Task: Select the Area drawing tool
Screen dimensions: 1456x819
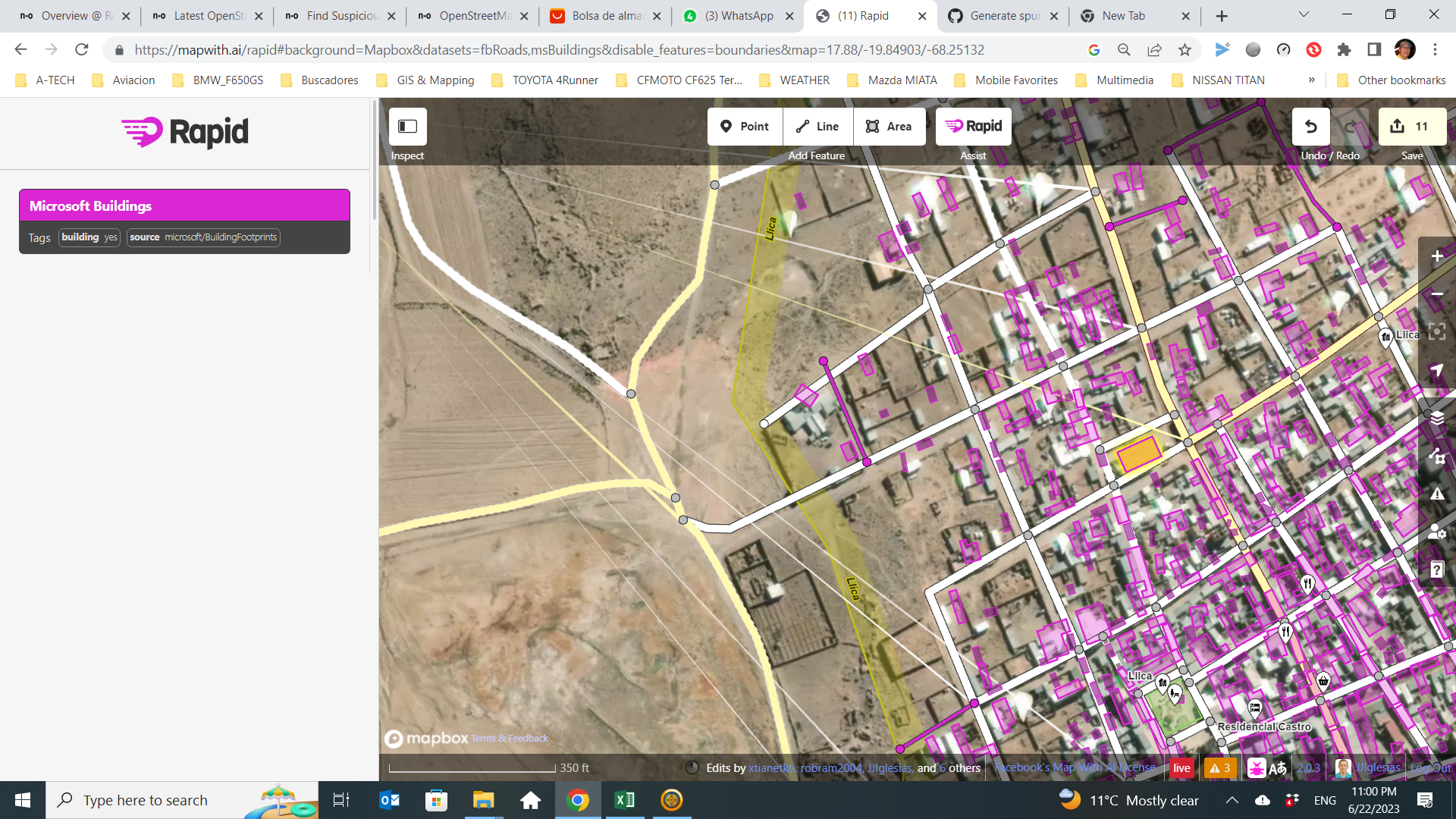Action: (x=889, y=127)
